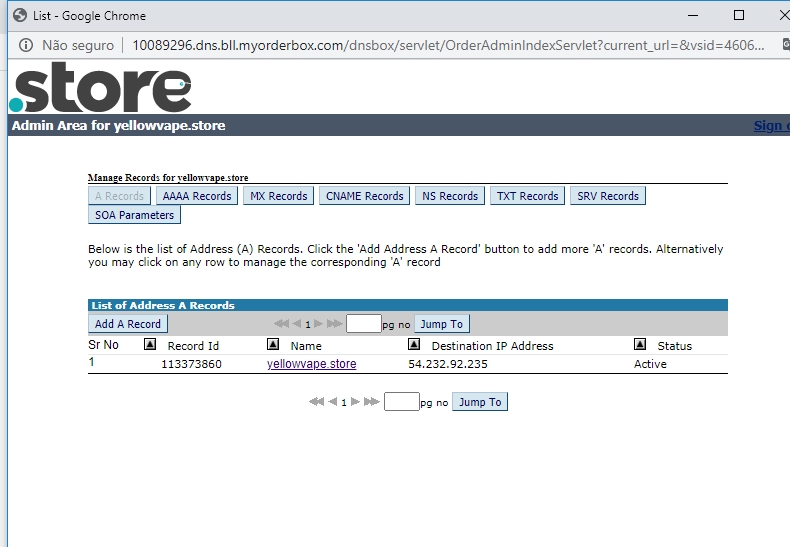
Task: Click the Record Id column header text
Action: coord(193,346)
